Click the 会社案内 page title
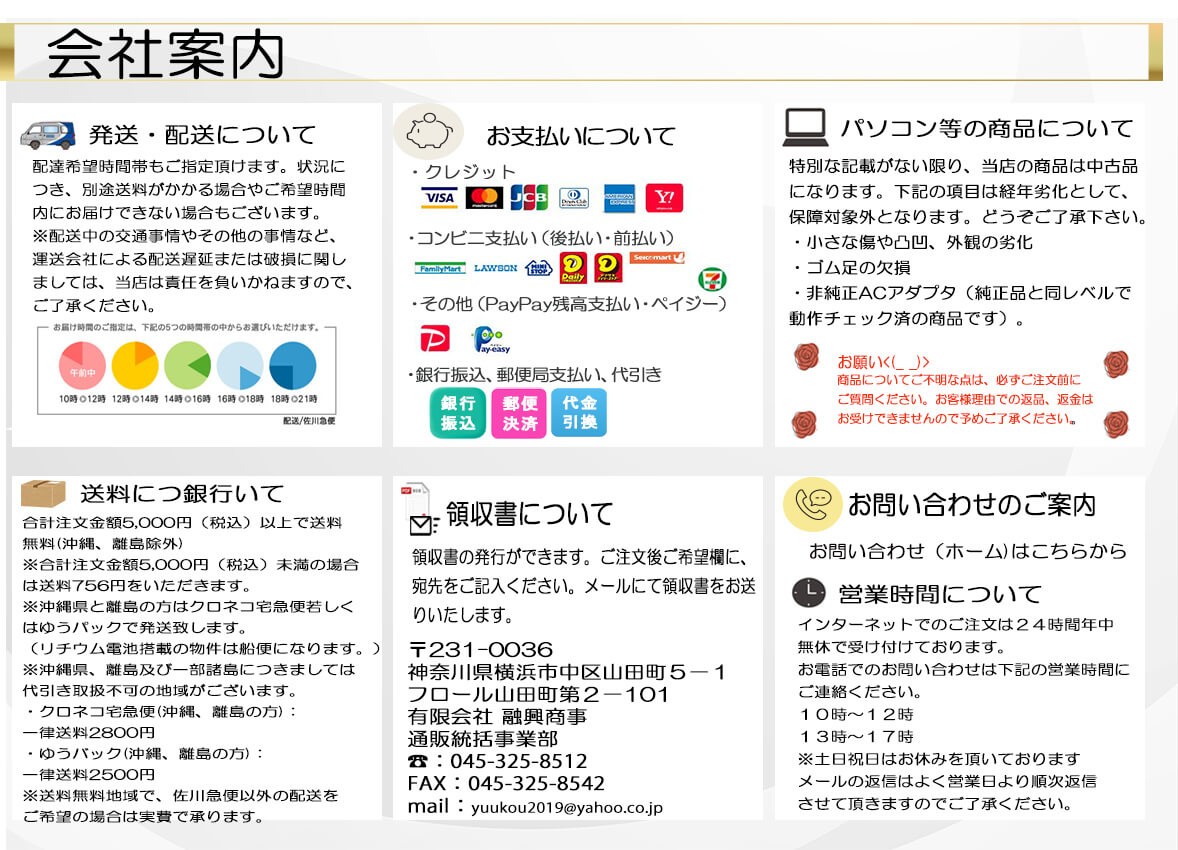This screenshot has width=1178, height=850. (x=166, y=55)
